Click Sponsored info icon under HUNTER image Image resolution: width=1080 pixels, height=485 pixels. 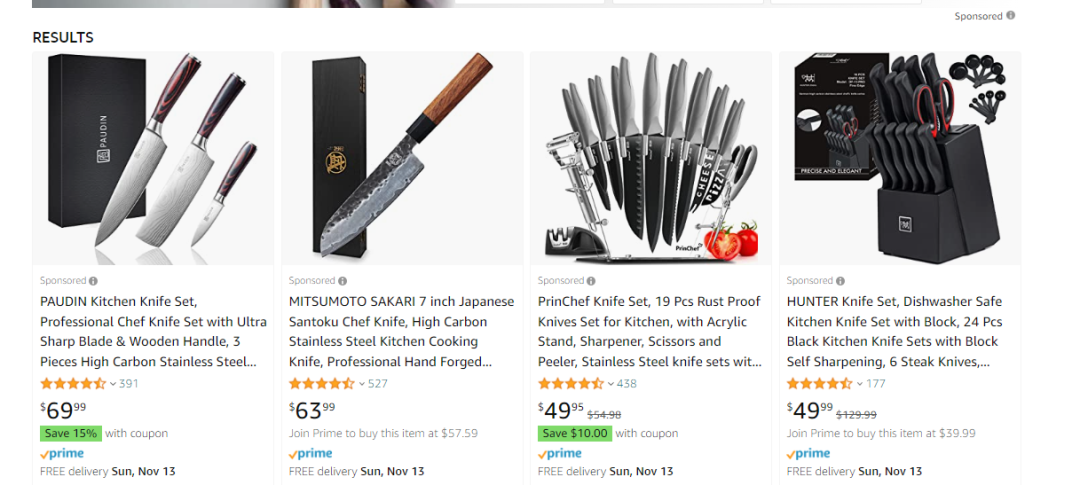(840, 281)
